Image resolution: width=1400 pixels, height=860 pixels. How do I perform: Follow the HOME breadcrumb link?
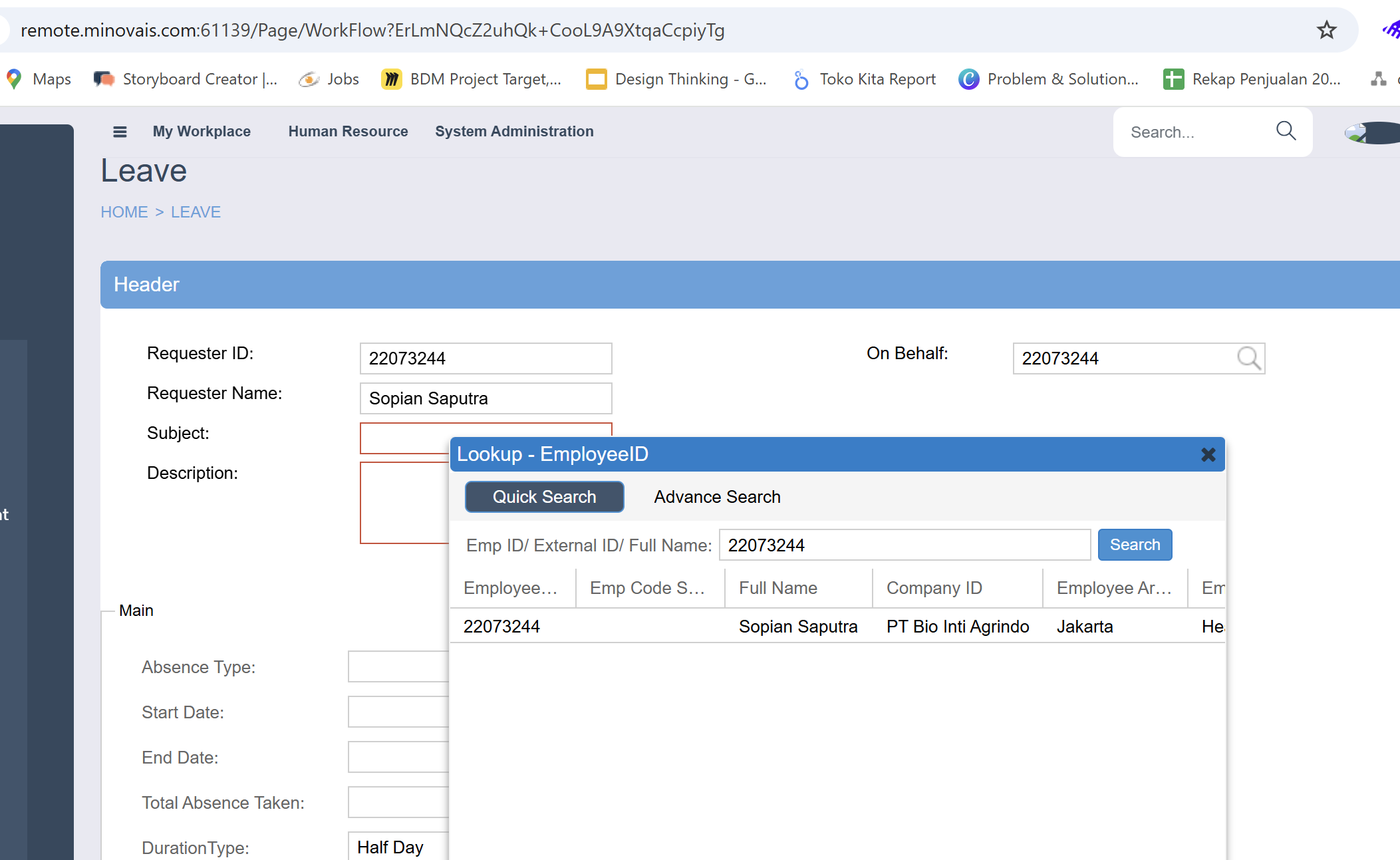click(x=124, y=212)
